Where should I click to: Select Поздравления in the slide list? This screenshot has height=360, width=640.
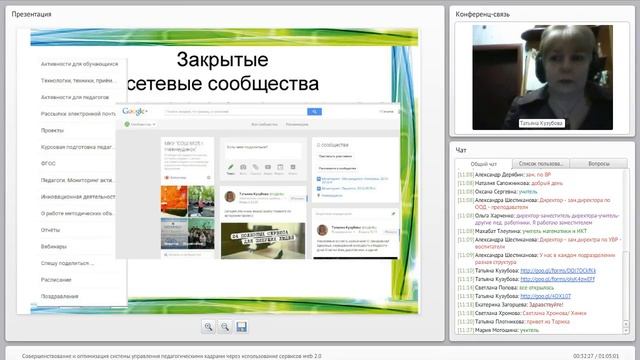click(x=60, y=296)
